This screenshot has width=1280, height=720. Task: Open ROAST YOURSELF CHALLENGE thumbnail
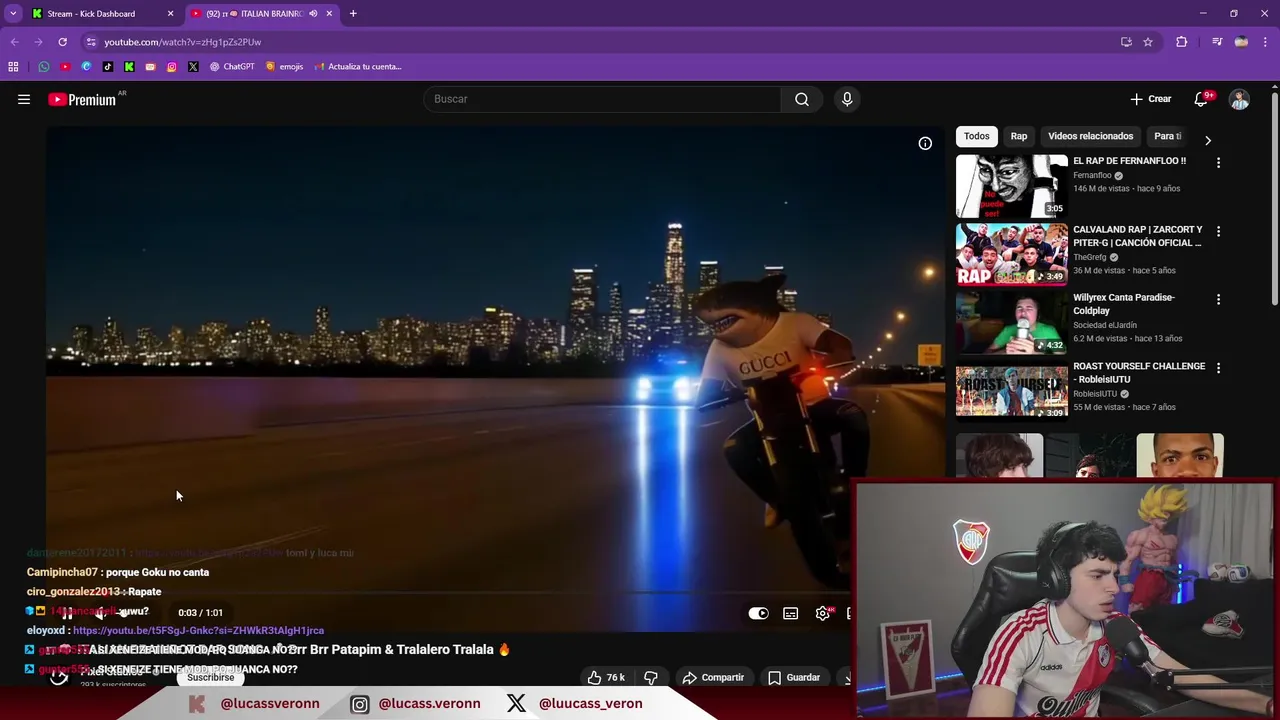[x=1011, y=391]
